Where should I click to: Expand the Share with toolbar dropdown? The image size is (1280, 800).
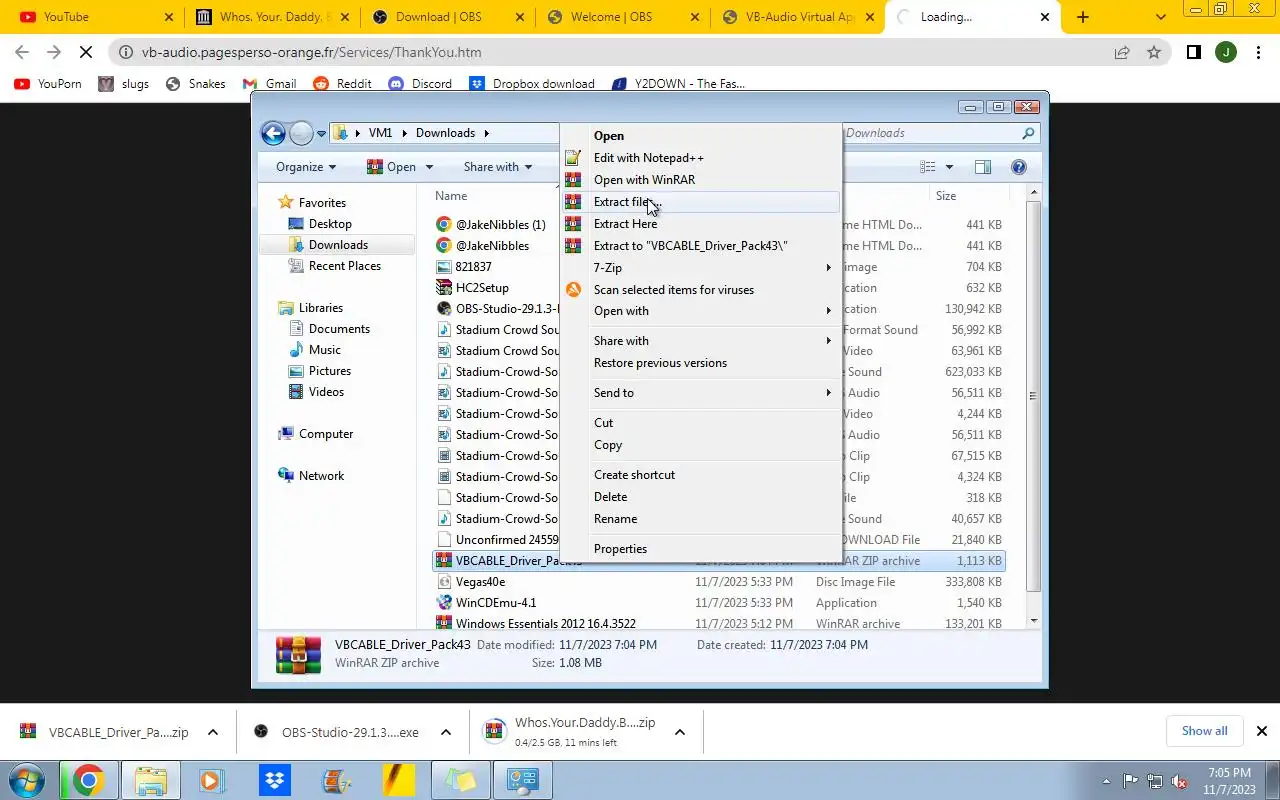[498, 167]
